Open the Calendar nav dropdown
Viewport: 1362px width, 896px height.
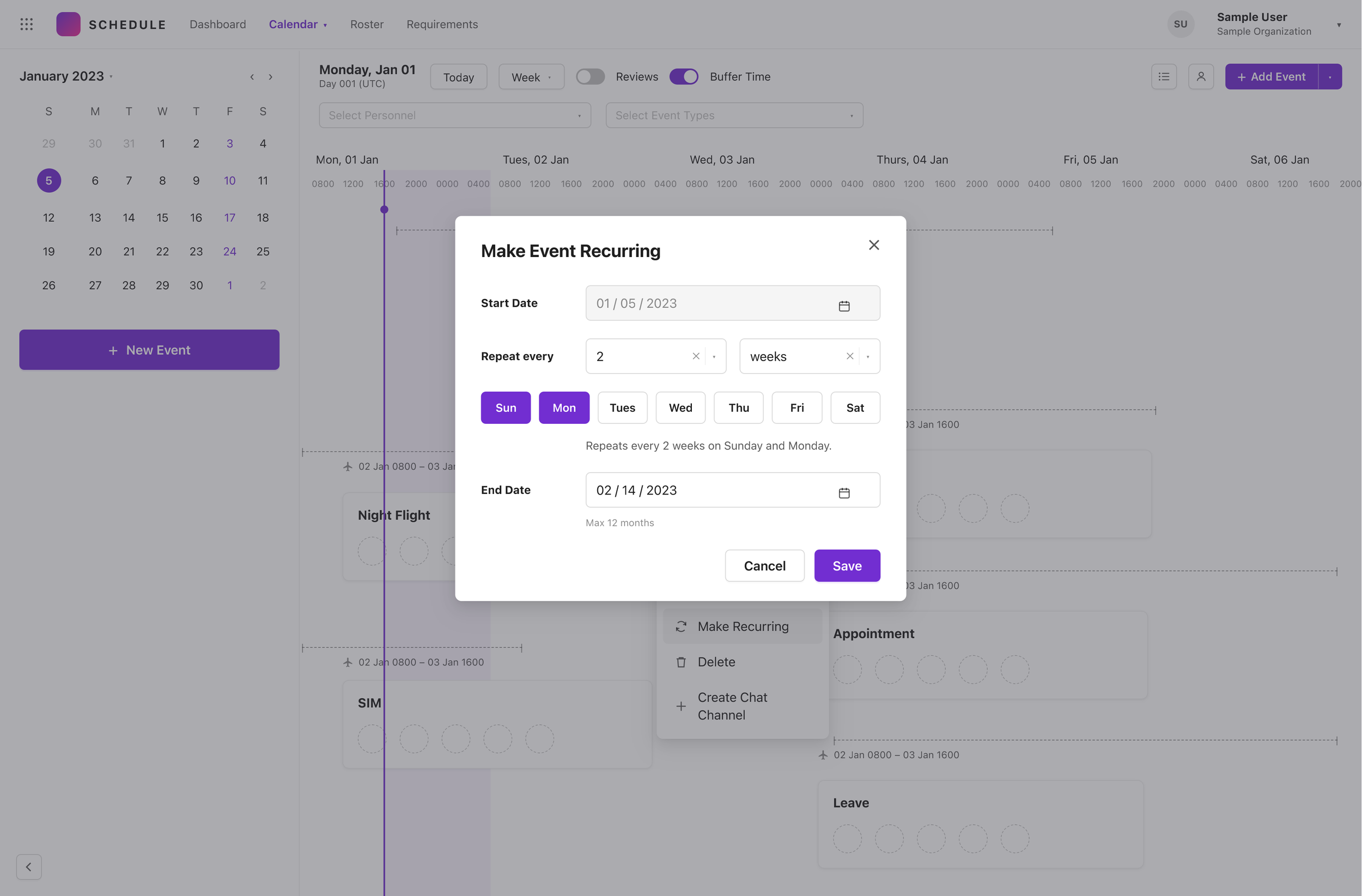click(x=297, y=24)
